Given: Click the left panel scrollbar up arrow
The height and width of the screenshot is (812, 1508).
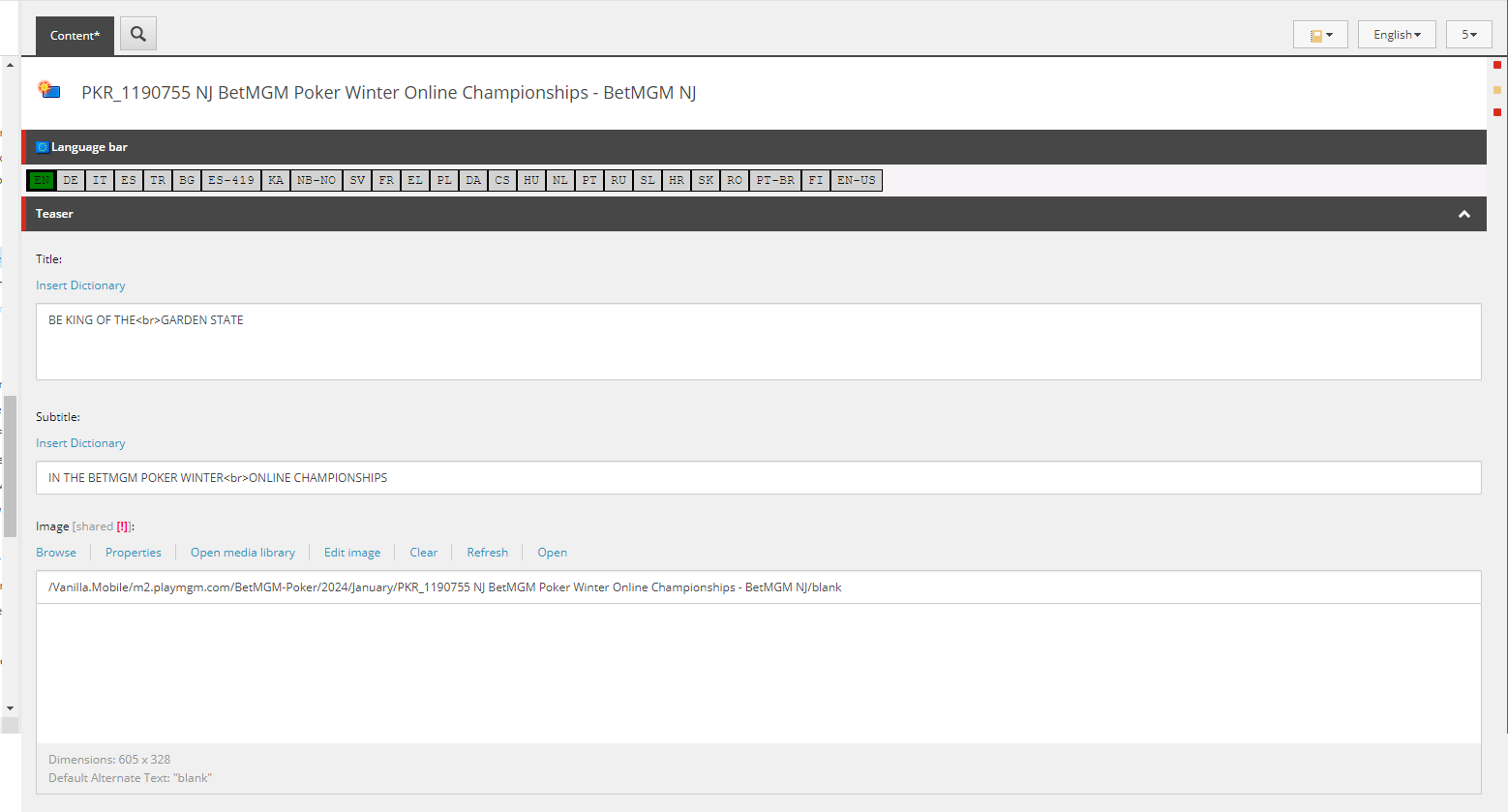Looking at the screenshot, I should pos(10,65).
